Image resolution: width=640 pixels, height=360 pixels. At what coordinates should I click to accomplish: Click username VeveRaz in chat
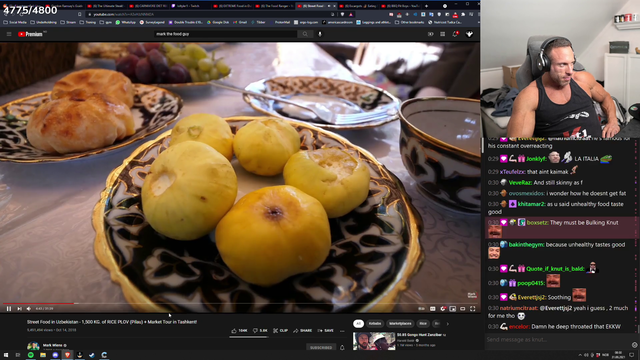[x=520, y=183]
